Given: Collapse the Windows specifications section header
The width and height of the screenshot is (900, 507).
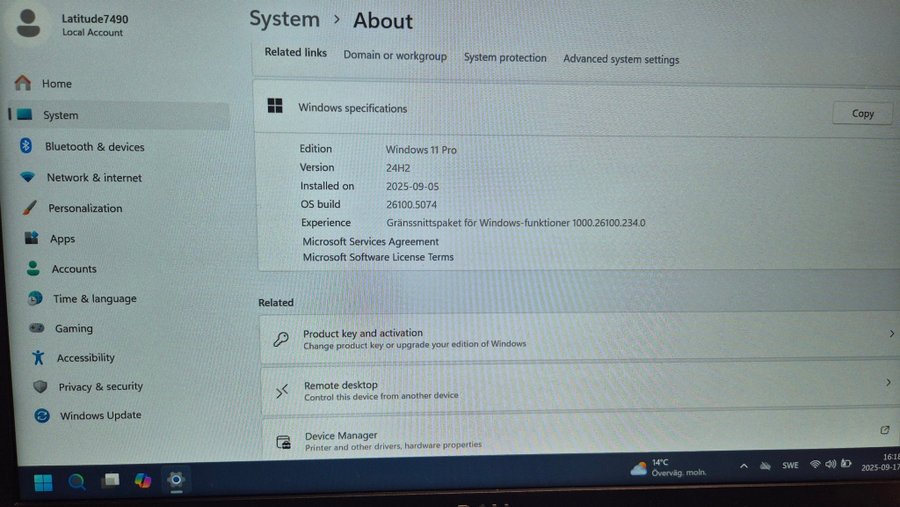Looking at the screenshot, I should [577, 109].
